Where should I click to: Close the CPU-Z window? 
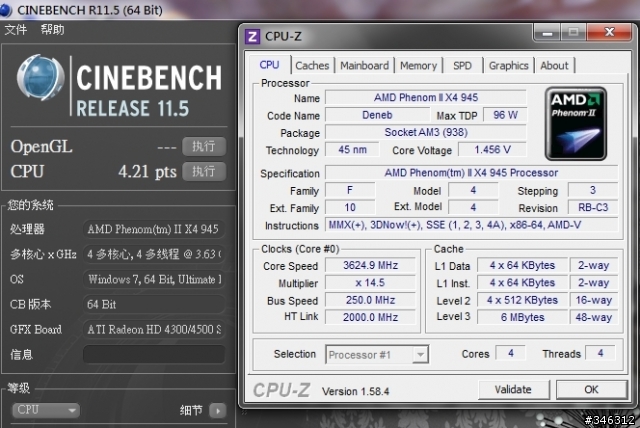609,32
